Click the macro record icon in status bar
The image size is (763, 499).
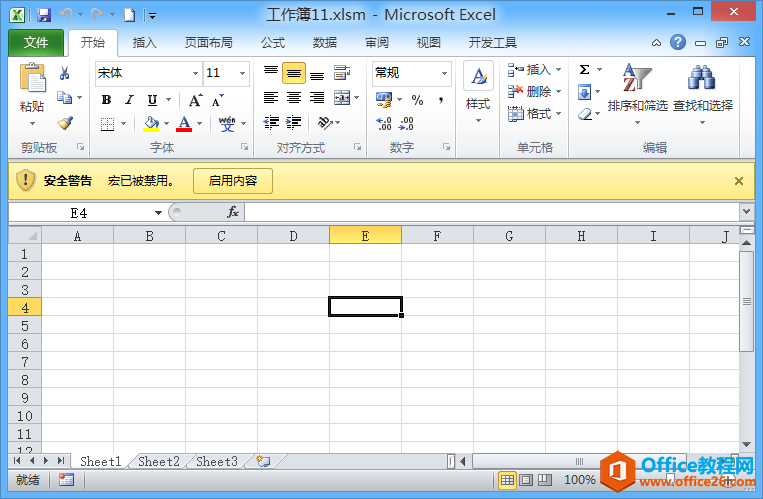click(66, 480)
